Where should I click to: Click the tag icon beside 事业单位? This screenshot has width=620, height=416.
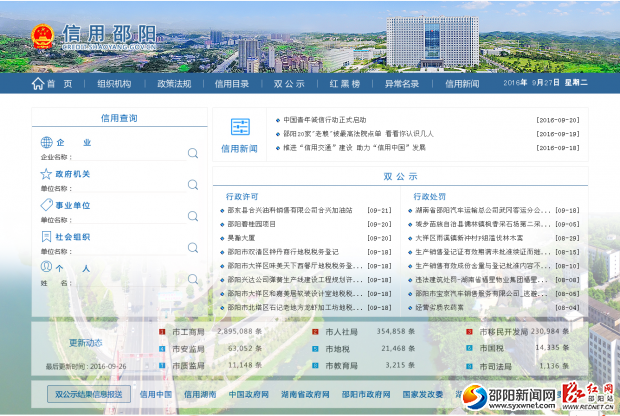[x=47, y=205]
